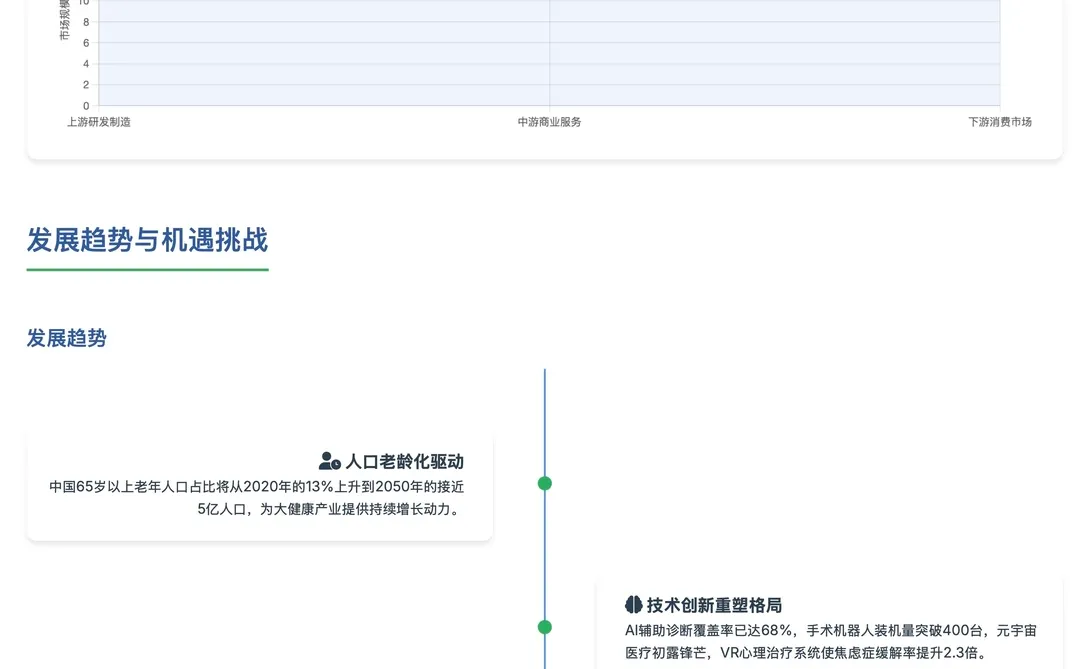Toggle the 下游消费市场 chart category
This screenshot has width=1080, height=669.
tap(1001, 122)
